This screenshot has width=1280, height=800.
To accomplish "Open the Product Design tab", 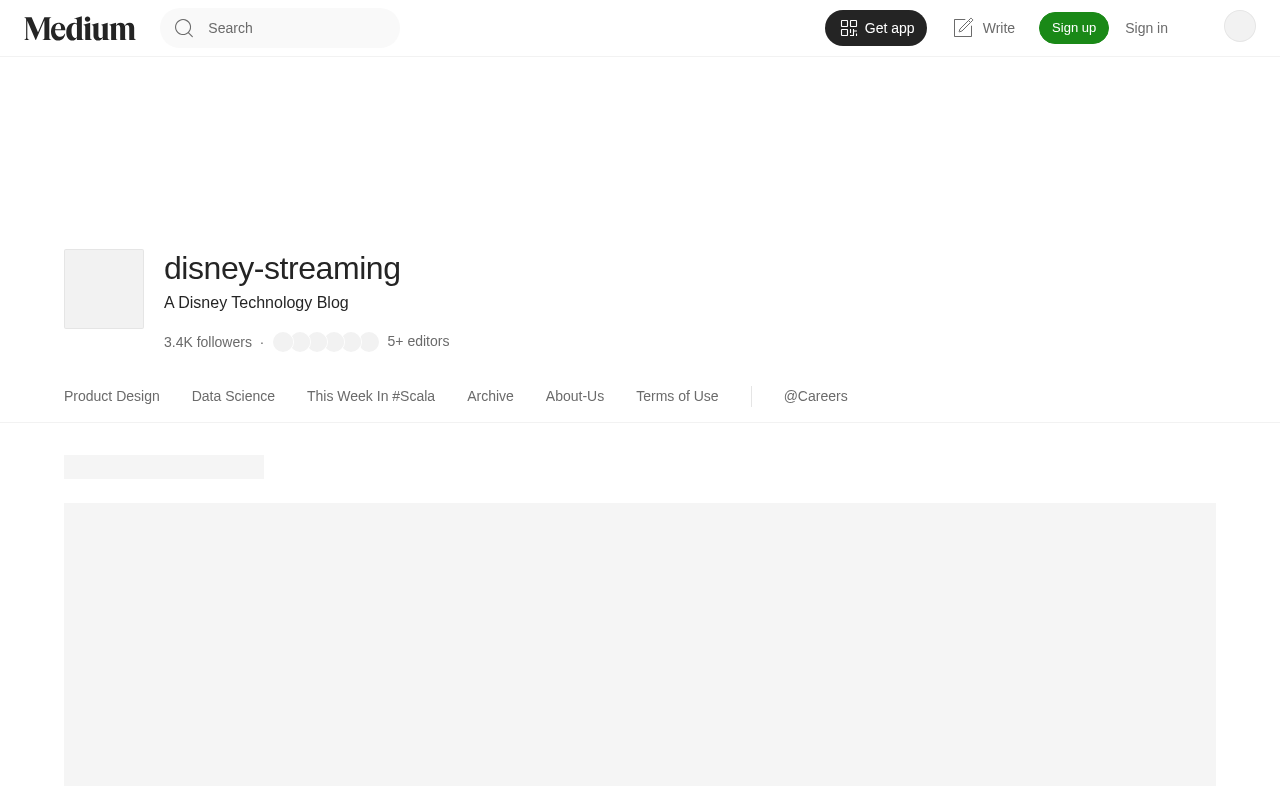I will click(112, 396).
